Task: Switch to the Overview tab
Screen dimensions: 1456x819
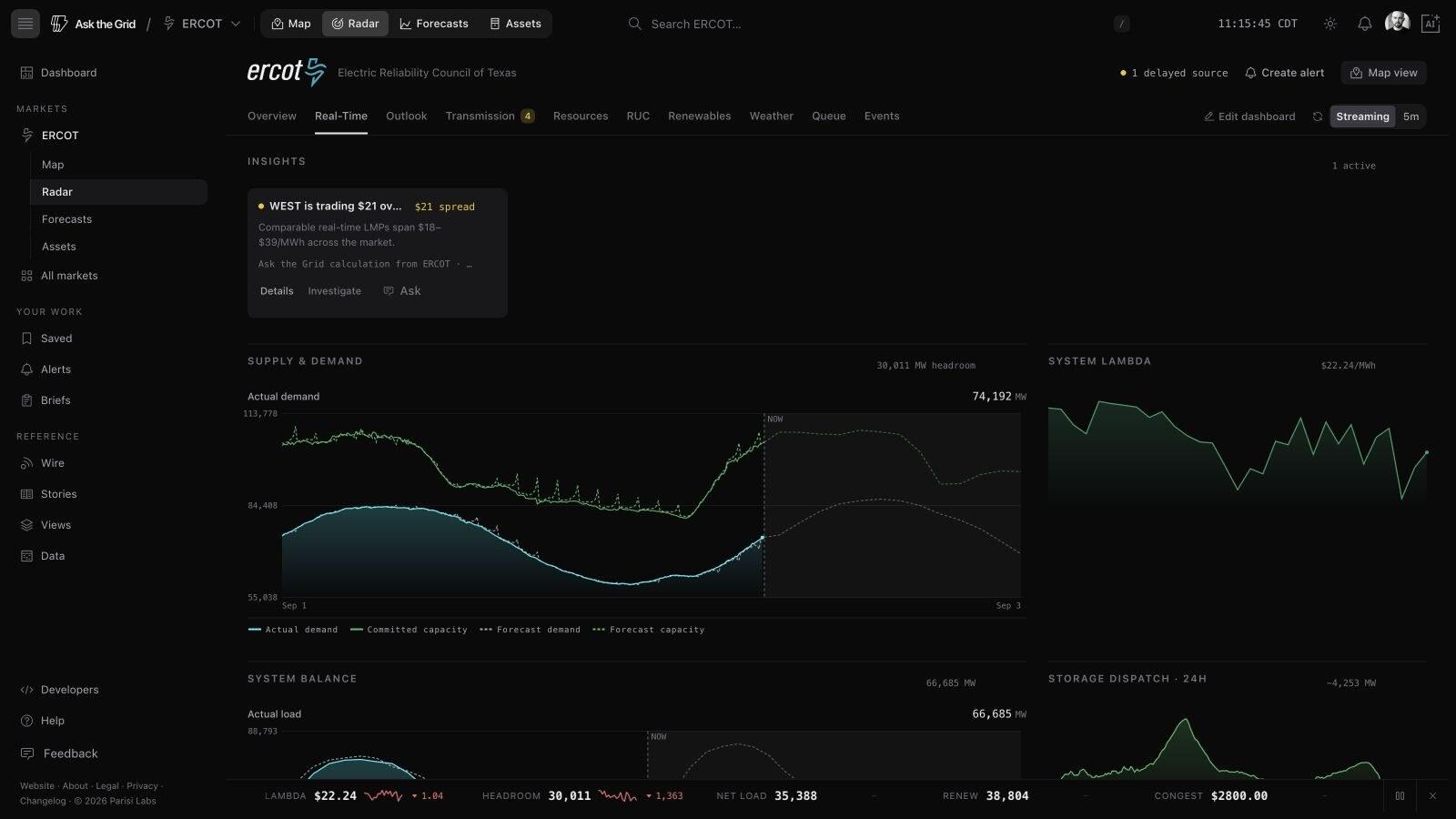Action: pos(272,116)
